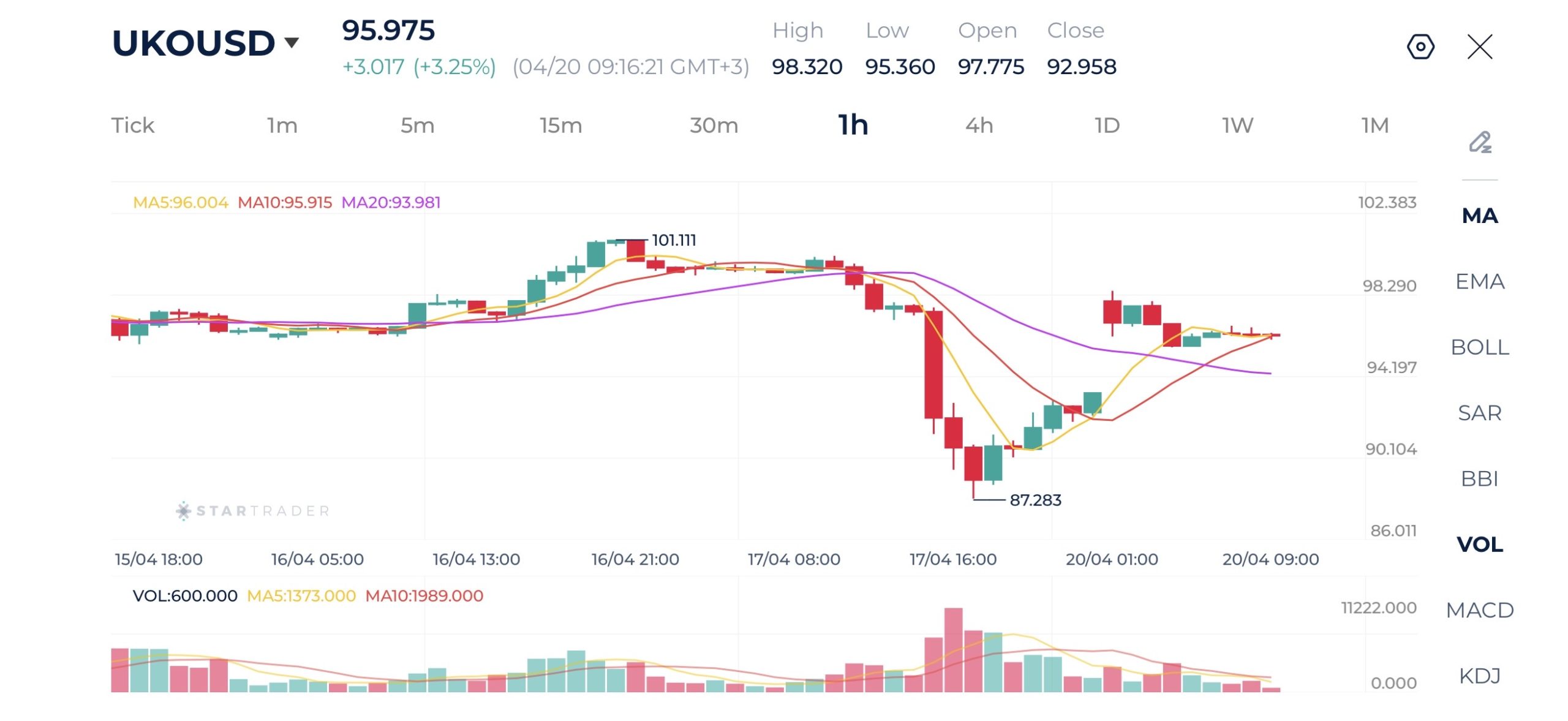Toggle the VOL sub-indicator
Image resolution: width=1568 pixels, height=721 pixels.
pos(1480,545)
